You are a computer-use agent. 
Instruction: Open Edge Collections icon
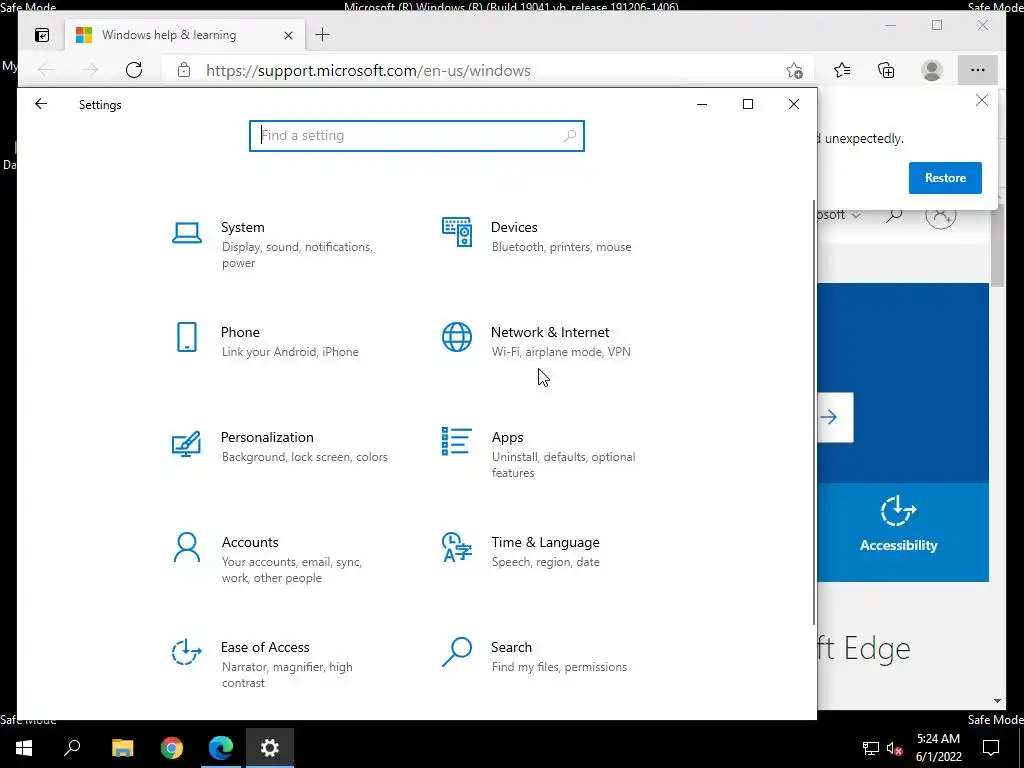point(886,70)
